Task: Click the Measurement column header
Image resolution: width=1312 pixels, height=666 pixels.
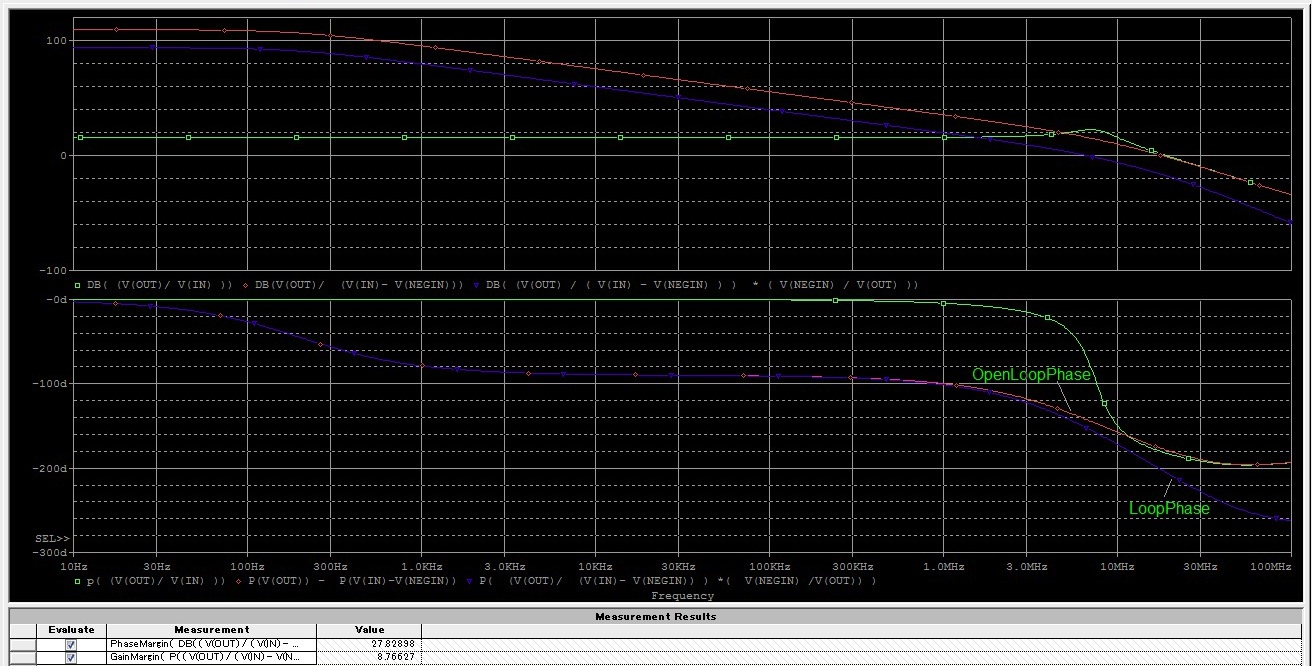Action: [211, 630]
